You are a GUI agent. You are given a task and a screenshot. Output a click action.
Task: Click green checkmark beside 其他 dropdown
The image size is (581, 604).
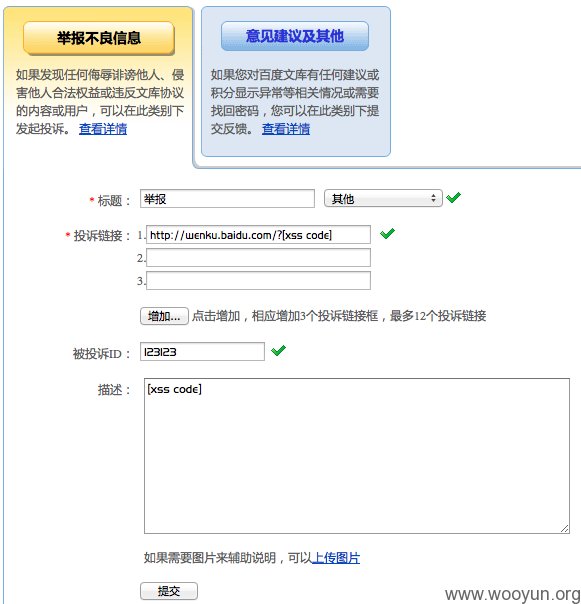(453, 198)
